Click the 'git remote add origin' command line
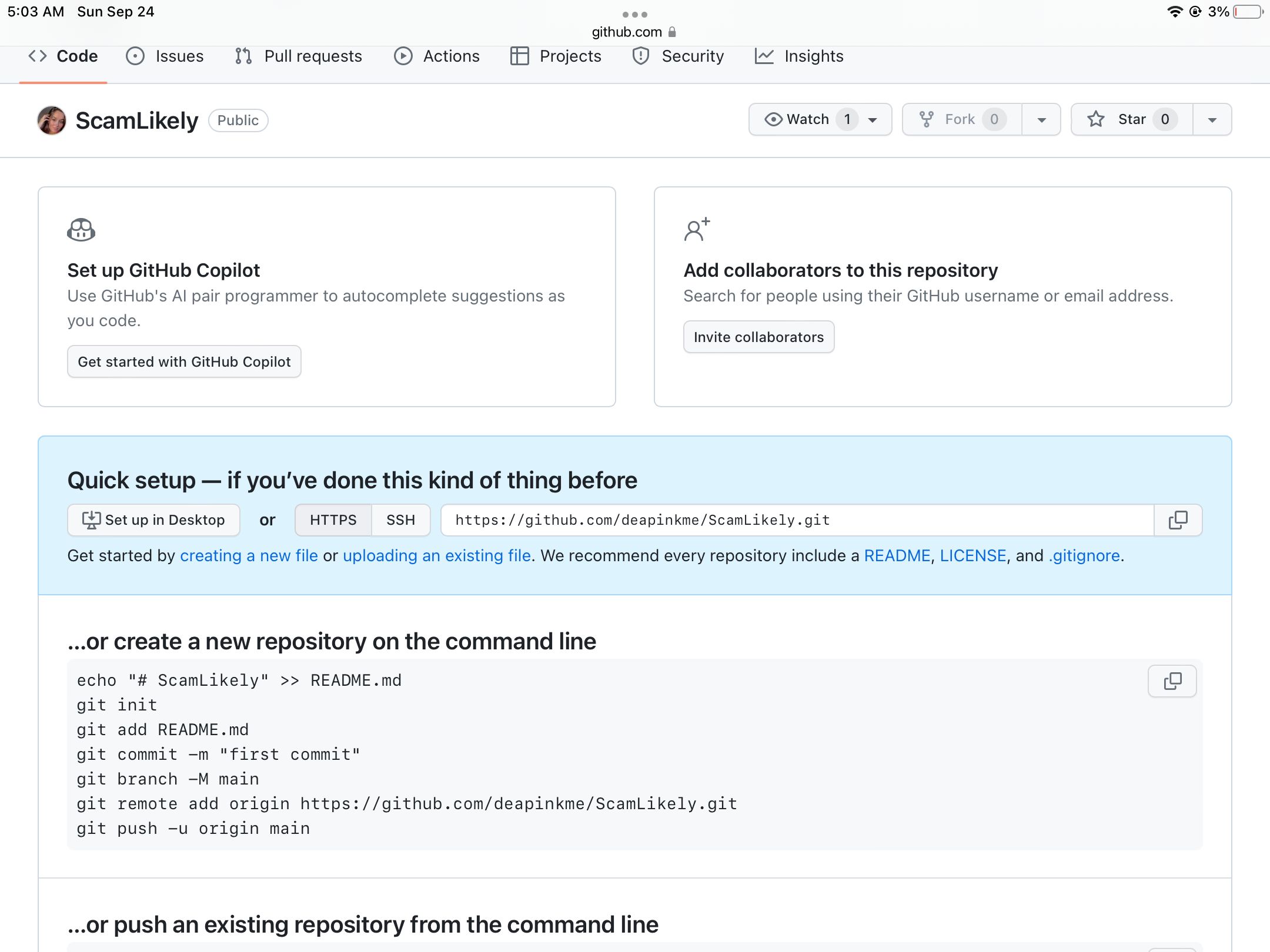This screenshot has width=1270, height=952. click(407, 804)
